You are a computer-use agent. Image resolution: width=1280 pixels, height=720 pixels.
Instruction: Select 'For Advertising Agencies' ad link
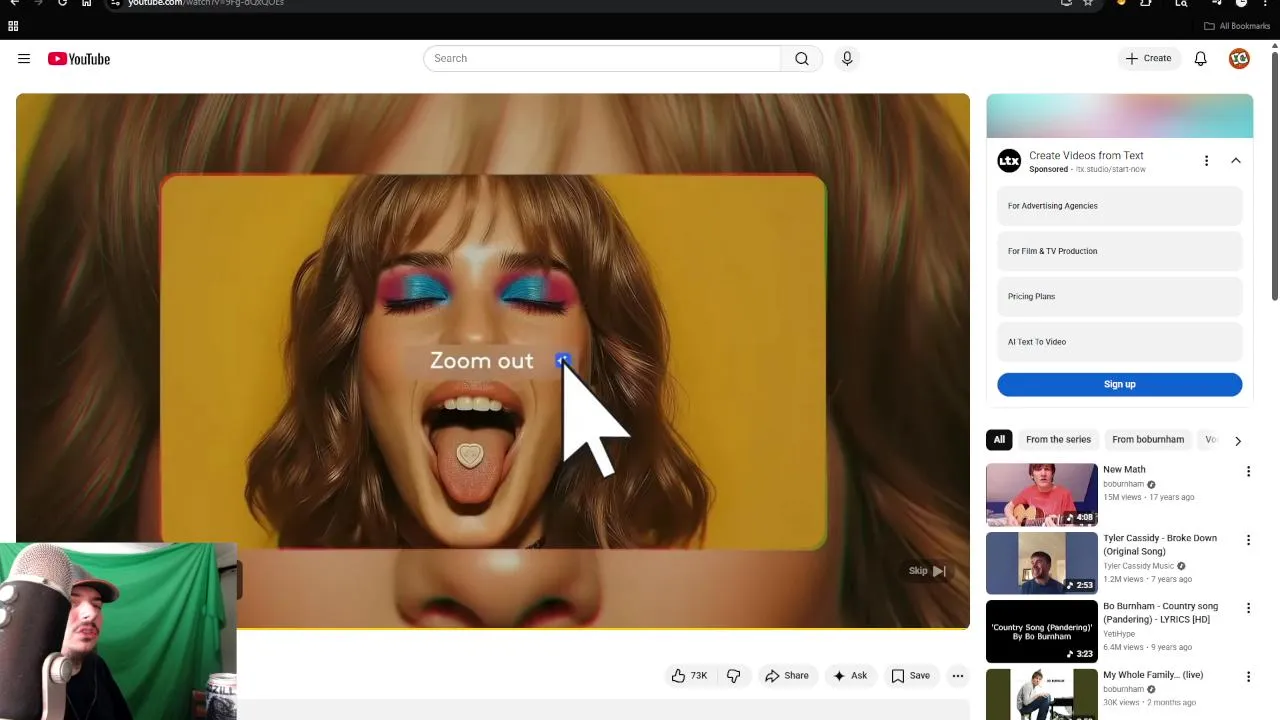tap(1119, 206)
